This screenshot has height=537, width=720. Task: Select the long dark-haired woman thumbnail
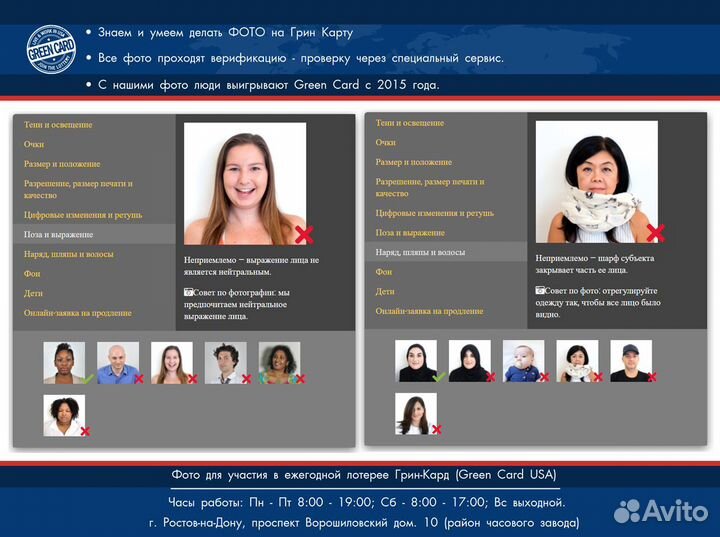(416, 413)
